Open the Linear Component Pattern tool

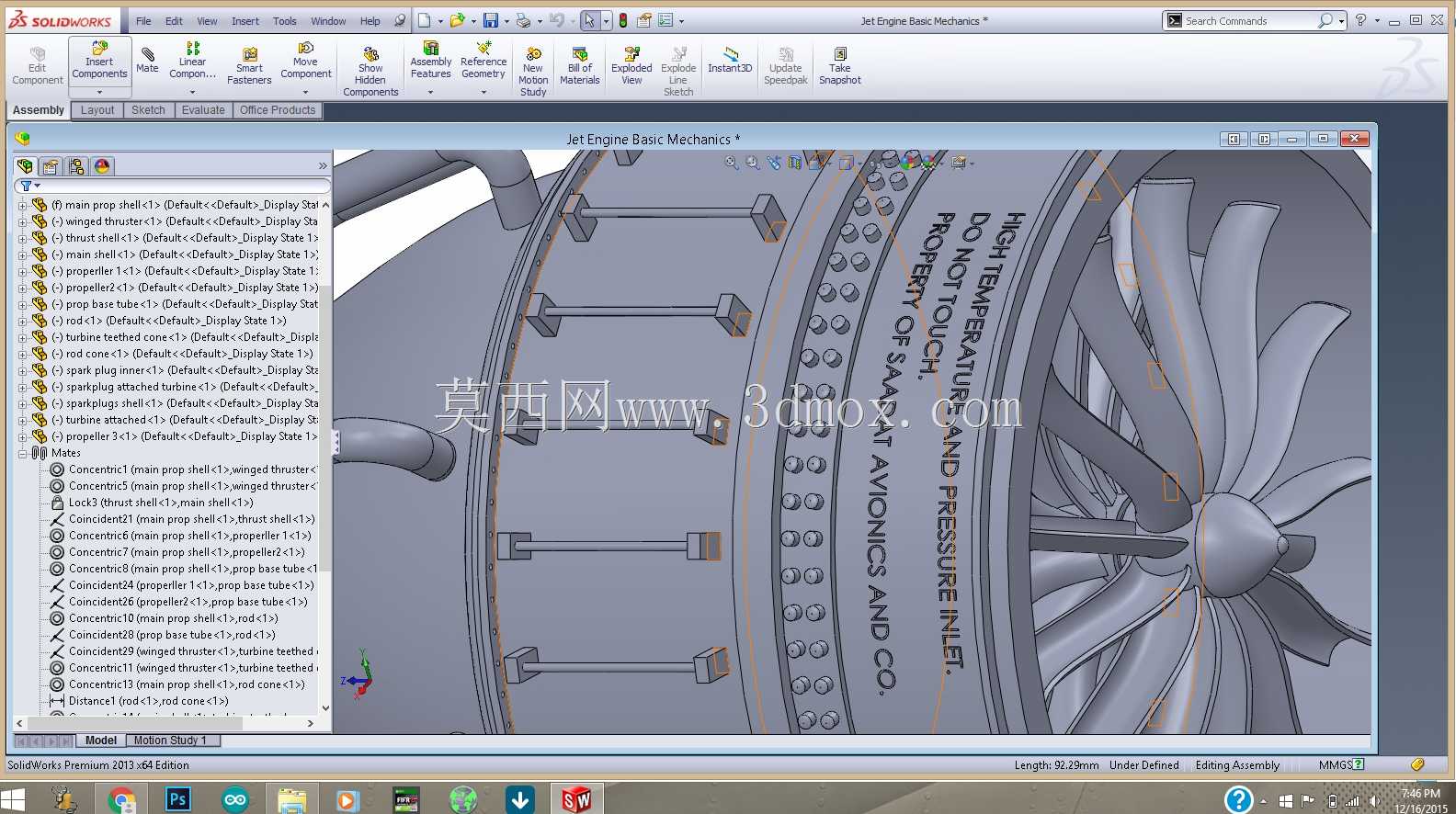pos(192,61)
